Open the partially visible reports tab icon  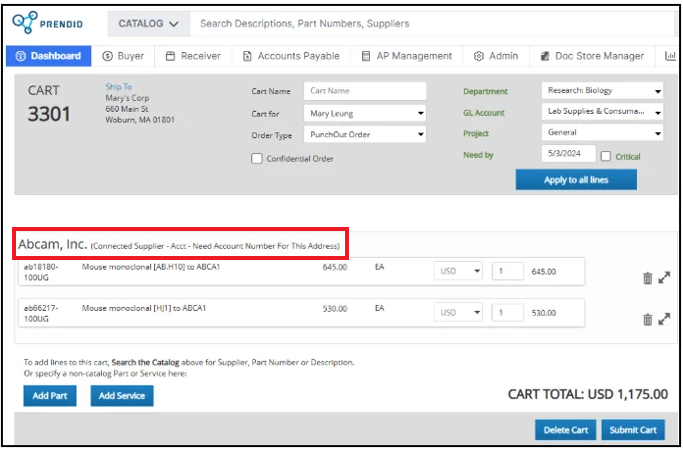[x=669, y=56]
